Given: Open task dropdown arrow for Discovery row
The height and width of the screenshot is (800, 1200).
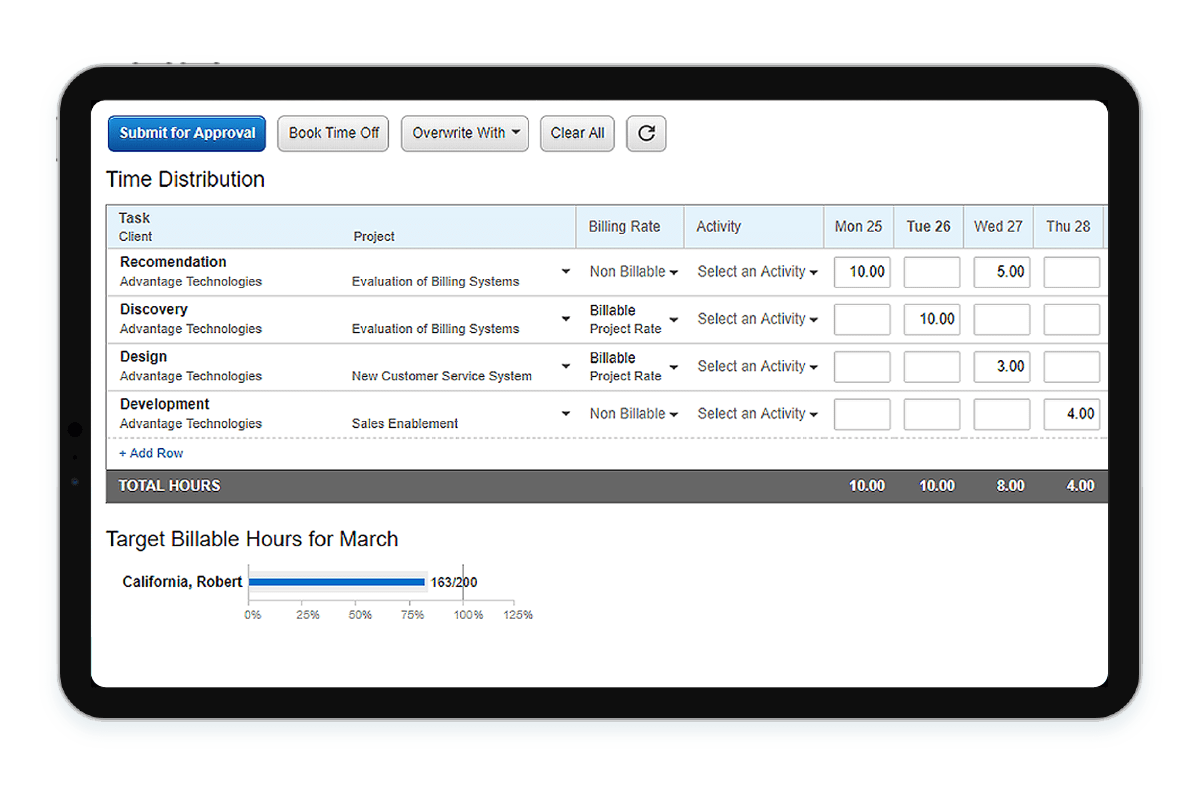Looking at the screenshot, I should coord(565,319).
